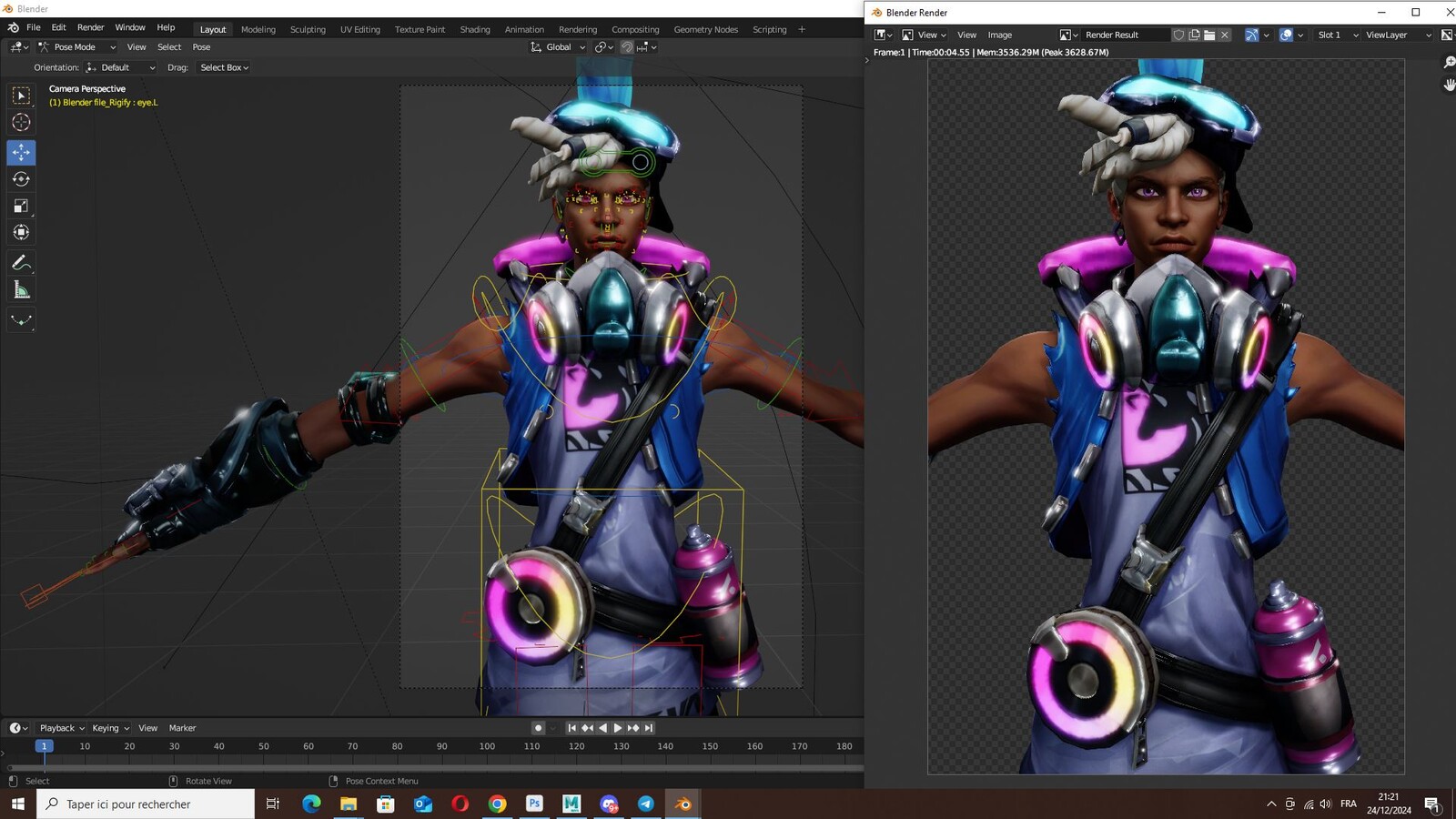Open the Pose menu in viewport header
The width and height of the screenshot is (1456, 819).
(201, 47)
